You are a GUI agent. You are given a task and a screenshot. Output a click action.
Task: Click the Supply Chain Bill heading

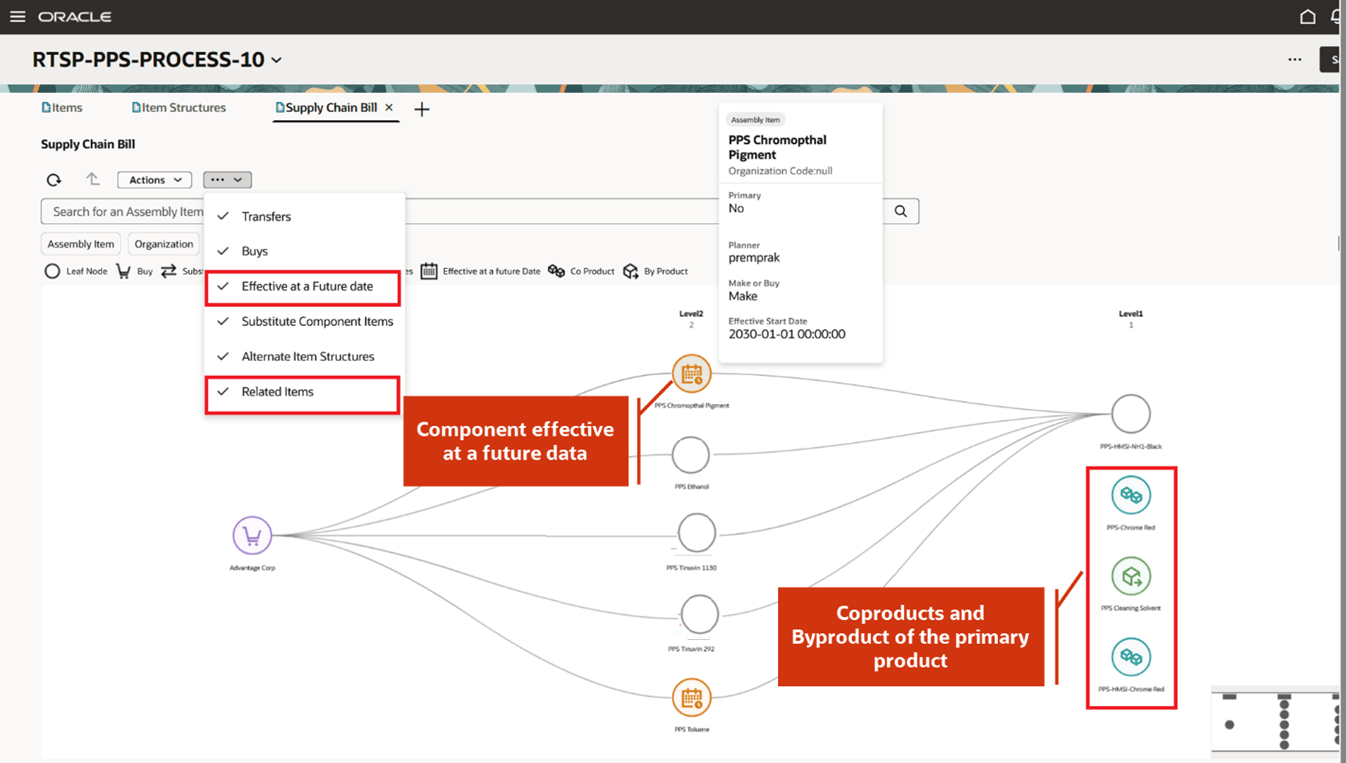click(88, 144)
